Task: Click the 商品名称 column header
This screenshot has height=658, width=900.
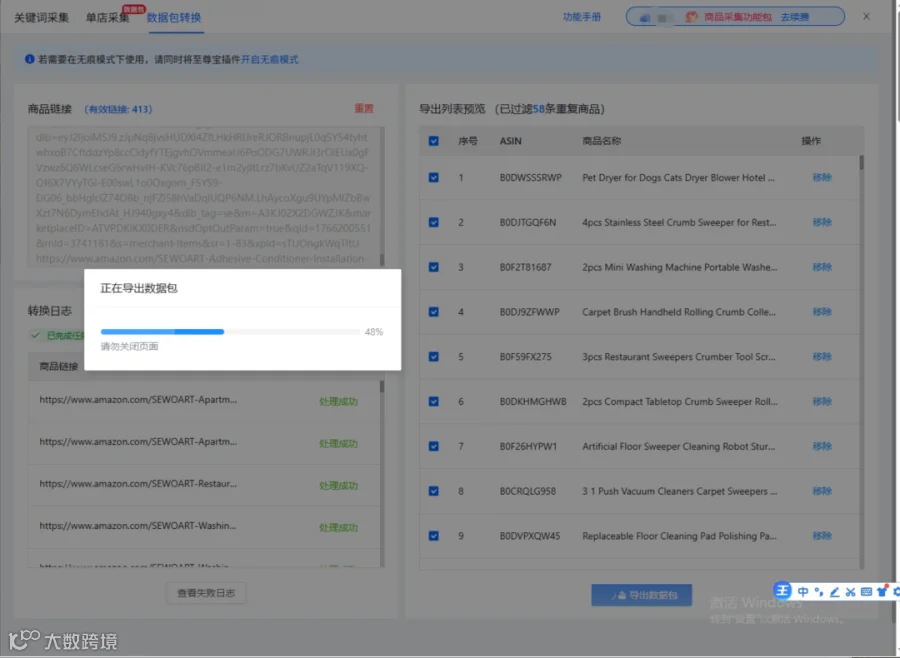Action: click(601, 141)
